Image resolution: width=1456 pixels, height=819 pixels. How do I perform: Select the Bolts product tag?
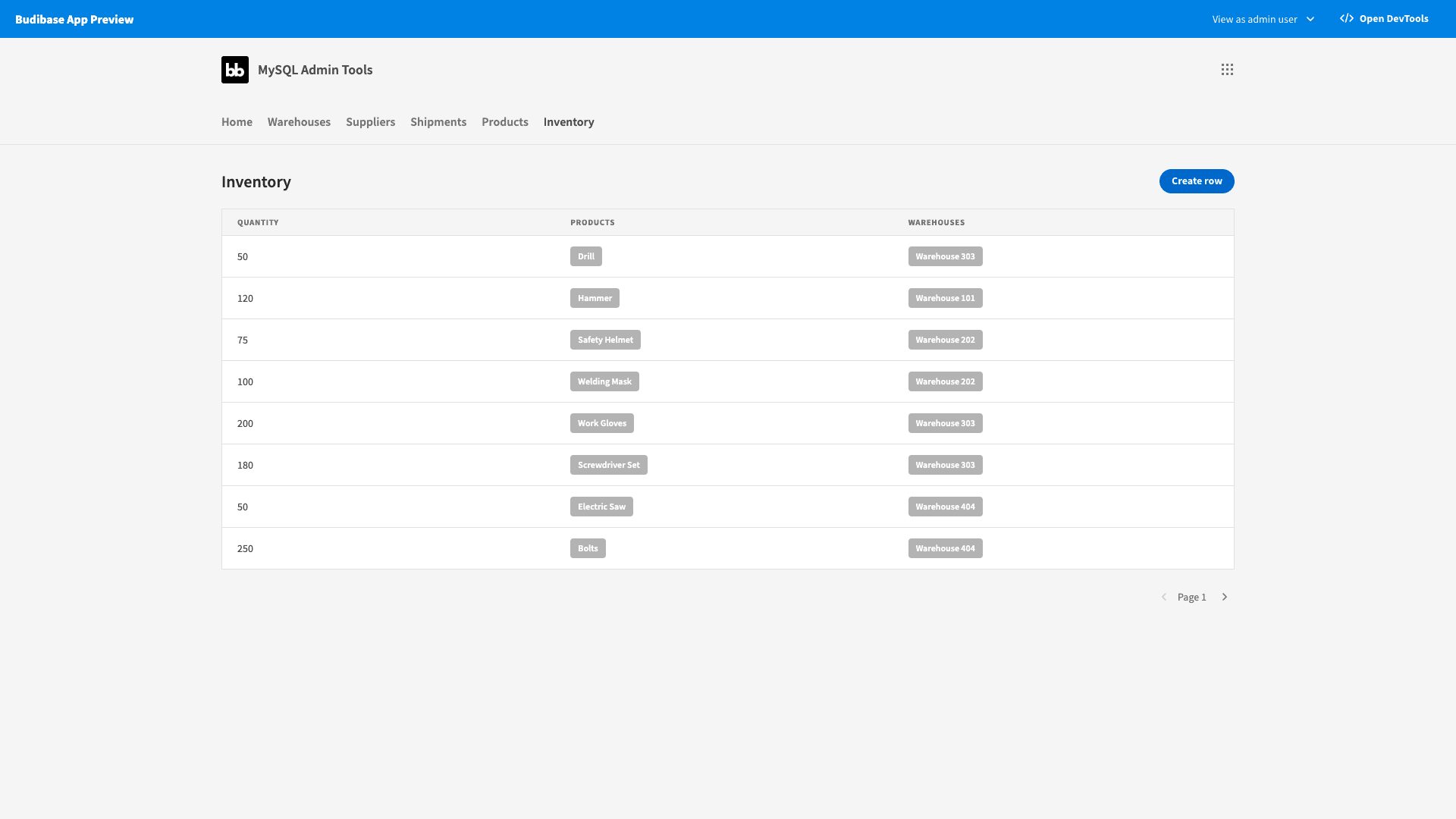pyautogui.click(x=588, y=548)
